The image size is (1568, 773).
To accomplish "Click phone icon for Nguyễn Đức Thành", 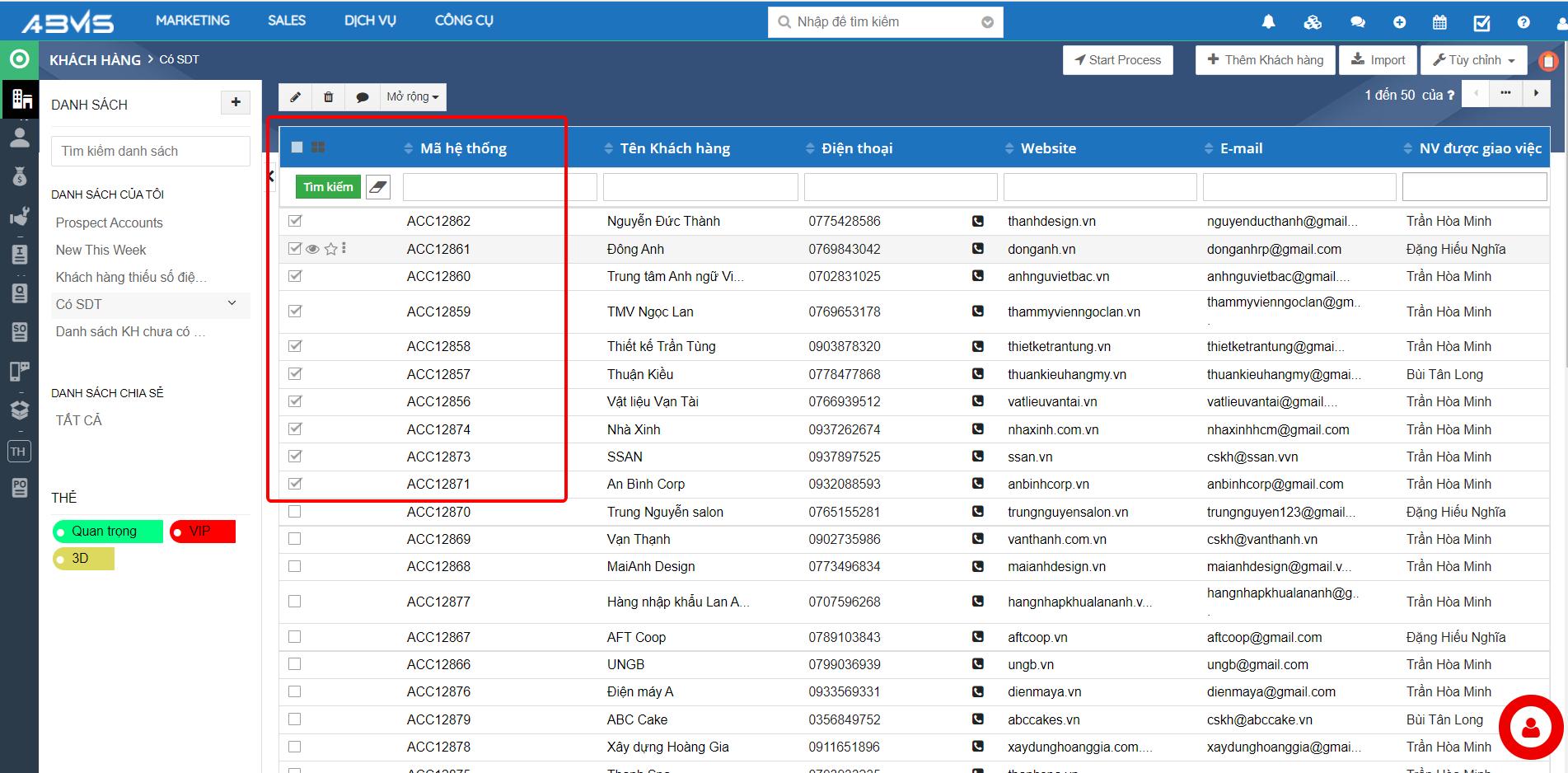I will (977, 221).
